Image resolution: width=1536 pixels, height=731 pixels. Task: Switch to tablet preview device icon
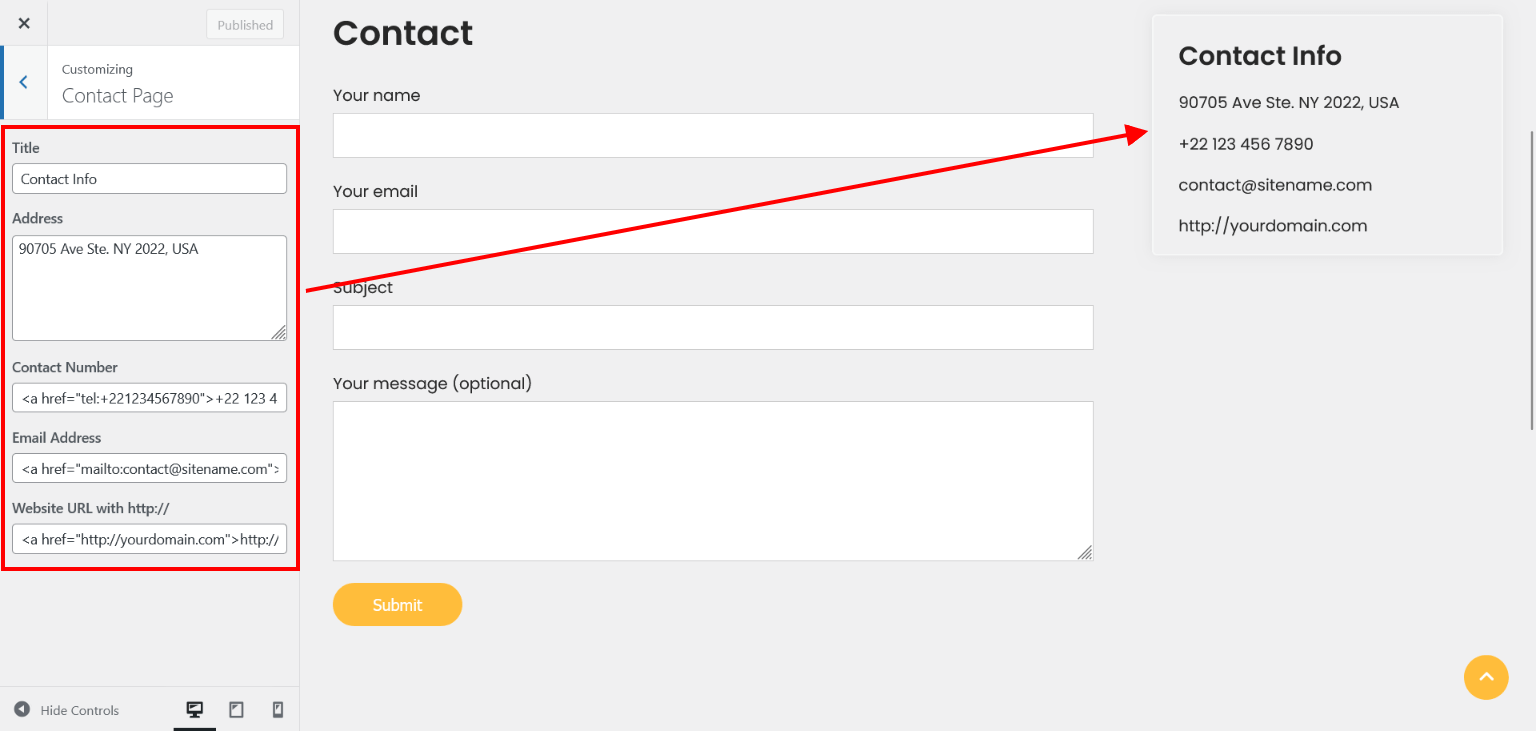coord(236,710)
